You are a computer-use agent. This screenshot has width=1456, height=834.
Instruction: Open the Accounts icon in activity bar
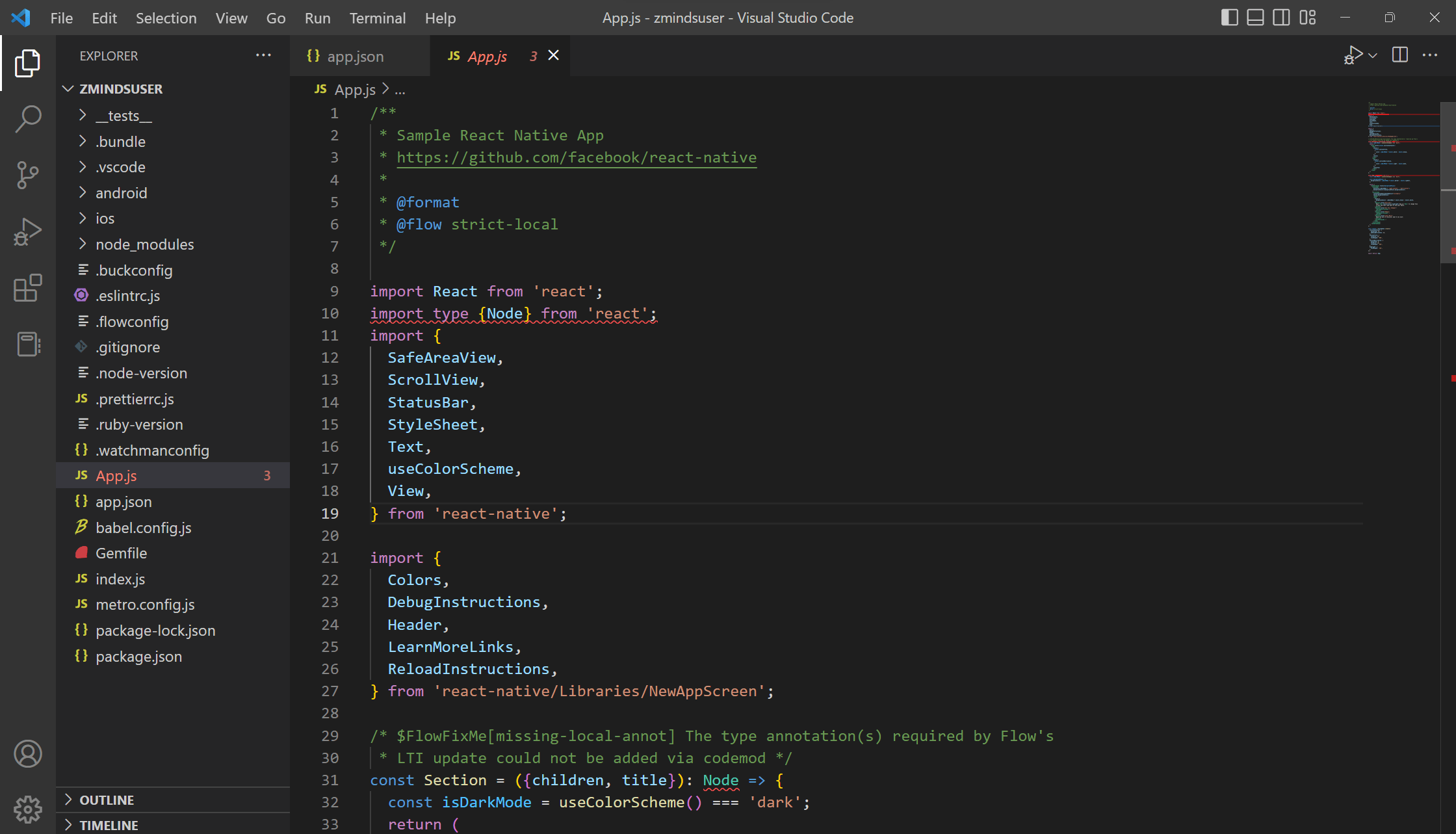(x=27, y=754)
